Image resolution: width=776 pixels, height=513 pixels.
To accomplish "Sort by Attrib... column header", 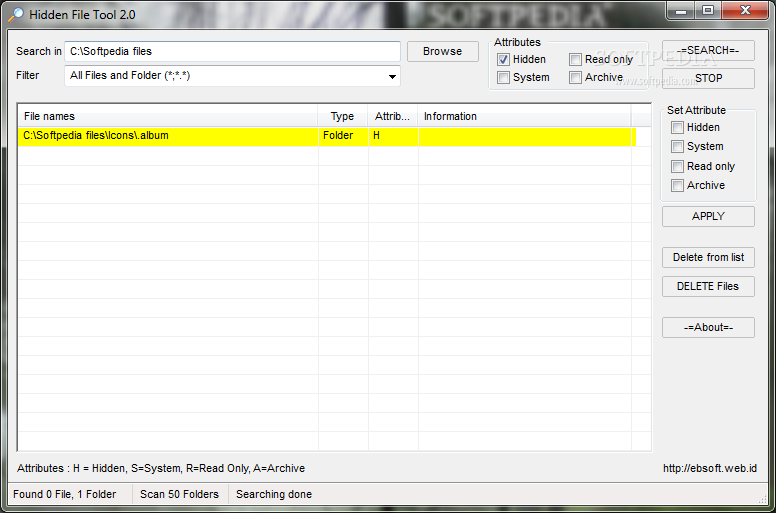I will [392, 116].
